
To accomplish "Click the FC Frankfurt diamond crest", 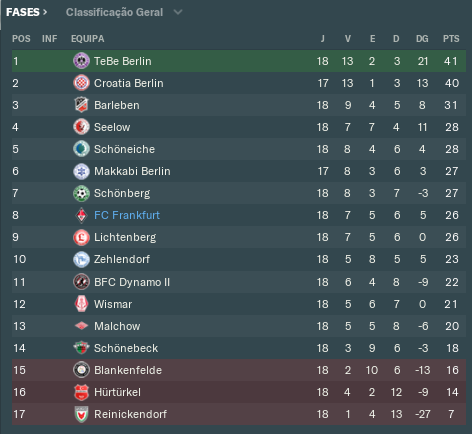I will 81,215.
